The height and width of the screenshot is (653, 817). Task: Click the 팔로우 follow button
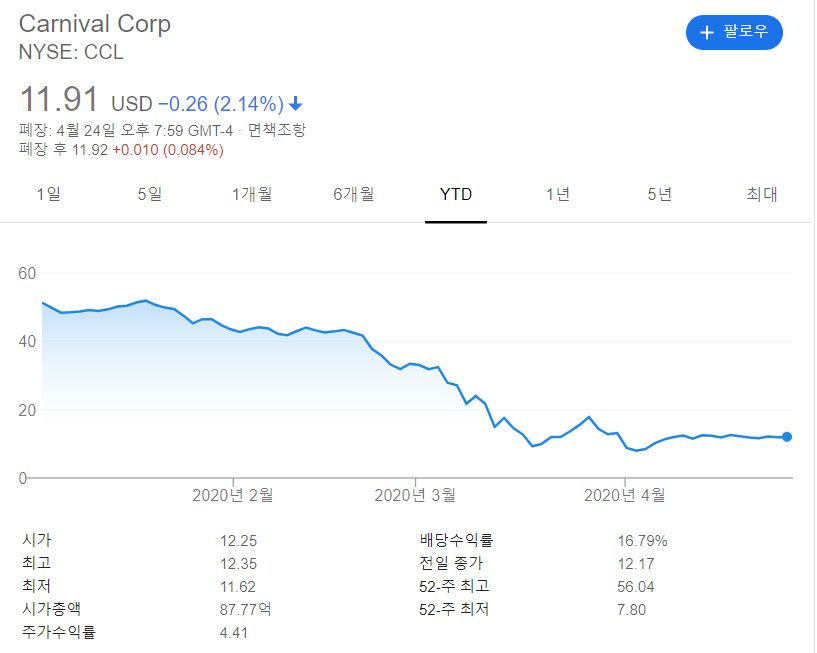(x=734, y=32)
